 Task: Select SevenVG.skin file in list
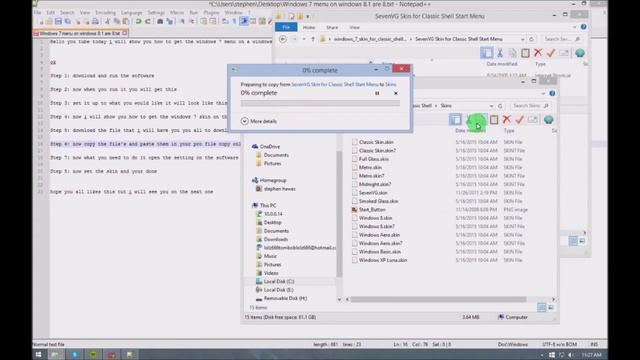click(373, 193)
